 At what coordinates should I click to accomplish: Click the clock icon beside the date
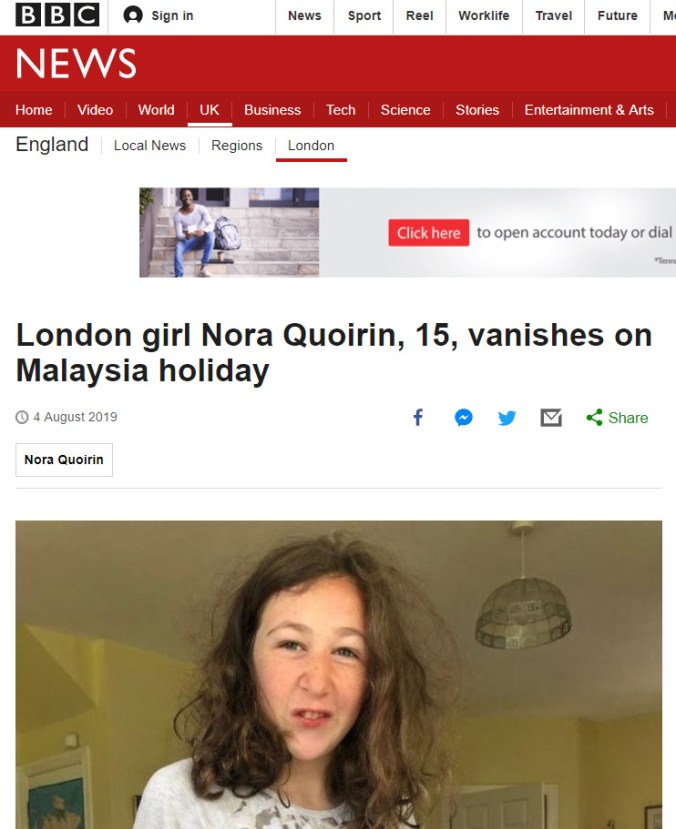[x=22, y=417]
